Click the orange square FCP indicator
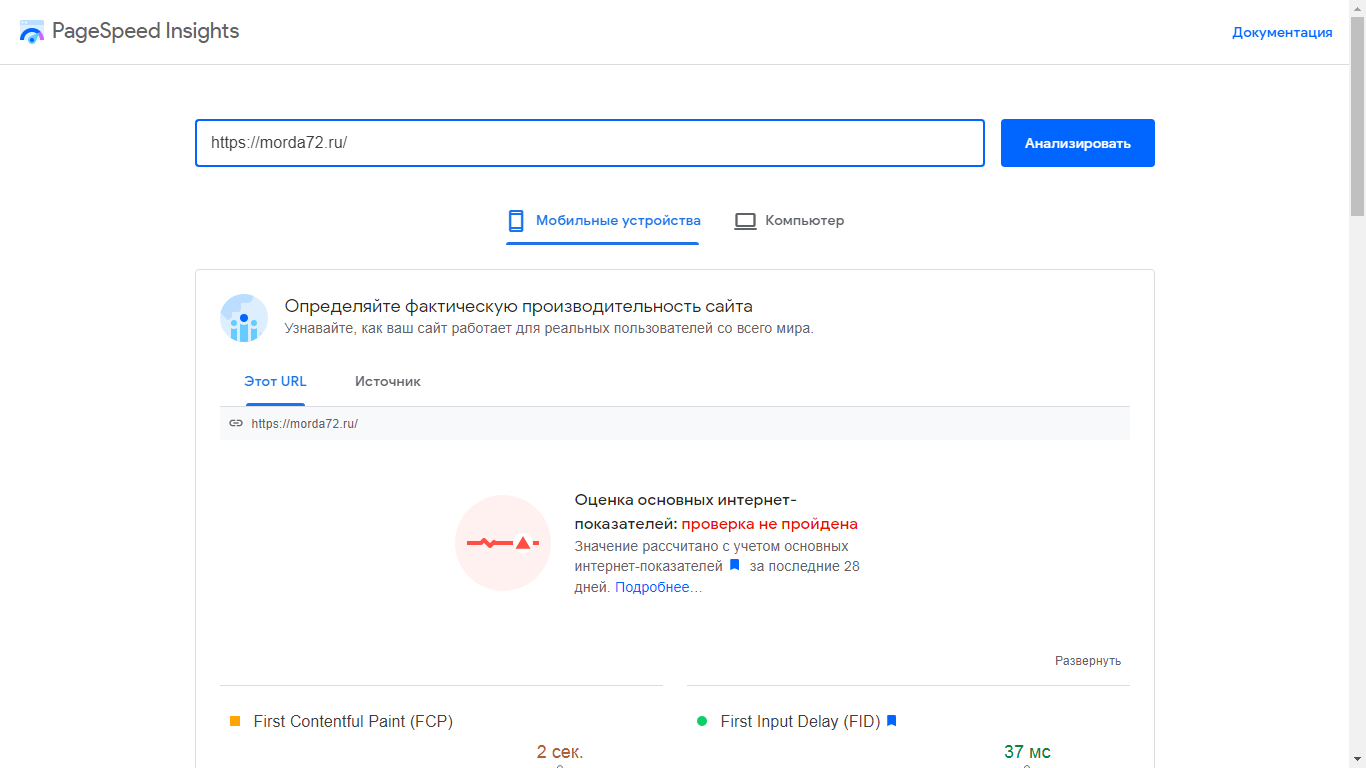The image size is (1366, 768). coord(235,721)
